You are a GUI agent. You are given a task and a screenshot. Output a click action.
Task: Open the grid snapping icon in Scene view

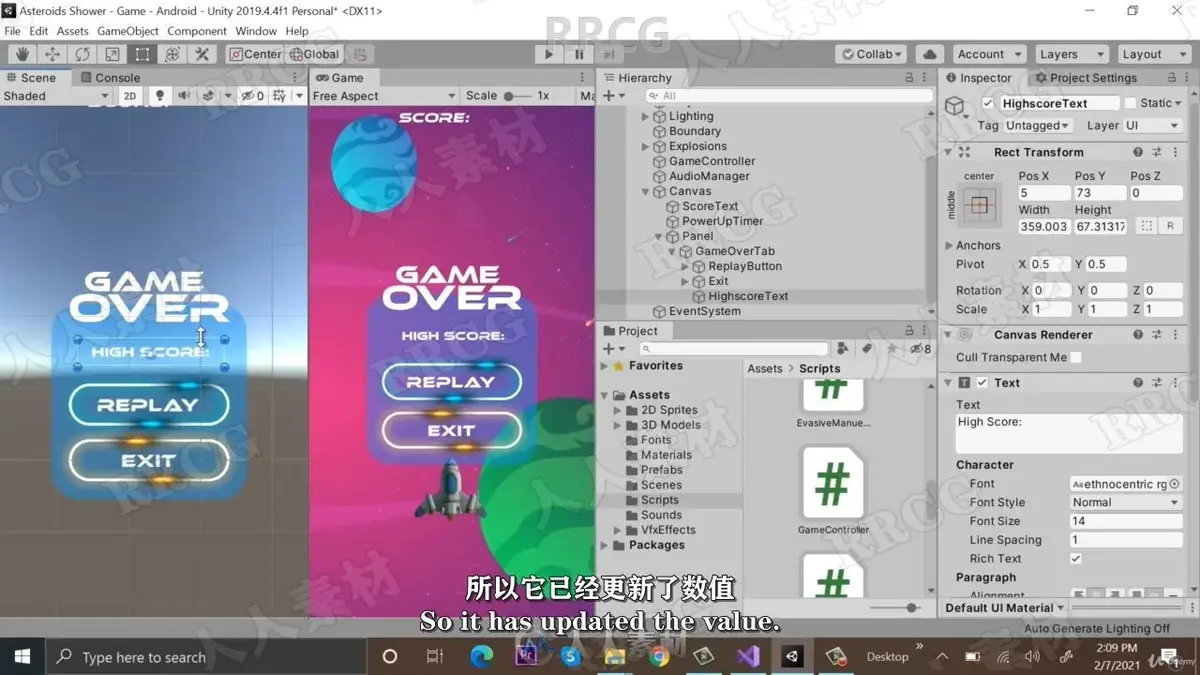(x=279, y=96)
